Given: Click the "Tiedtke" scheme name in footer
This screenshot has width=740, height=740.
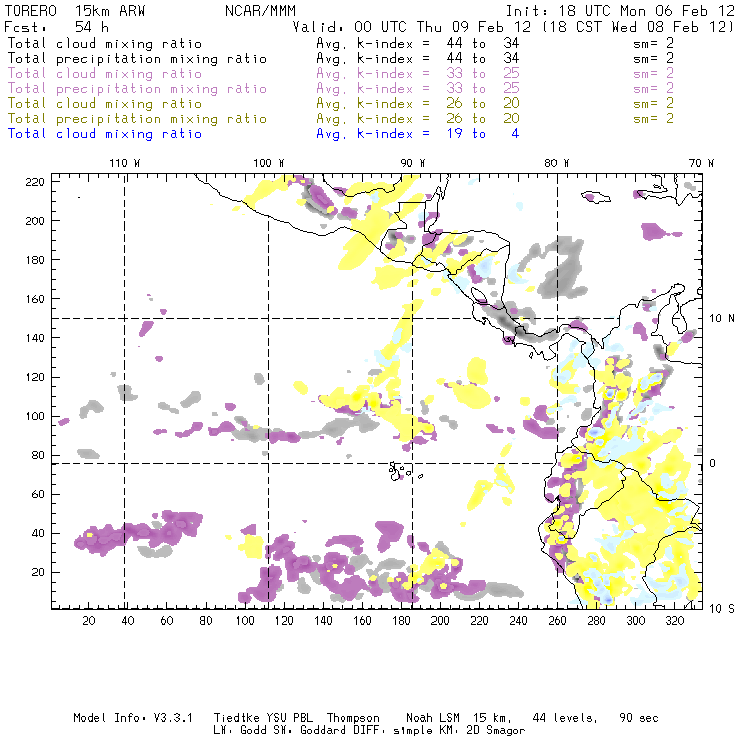Looking at the screenshot, I should [237, 718].
